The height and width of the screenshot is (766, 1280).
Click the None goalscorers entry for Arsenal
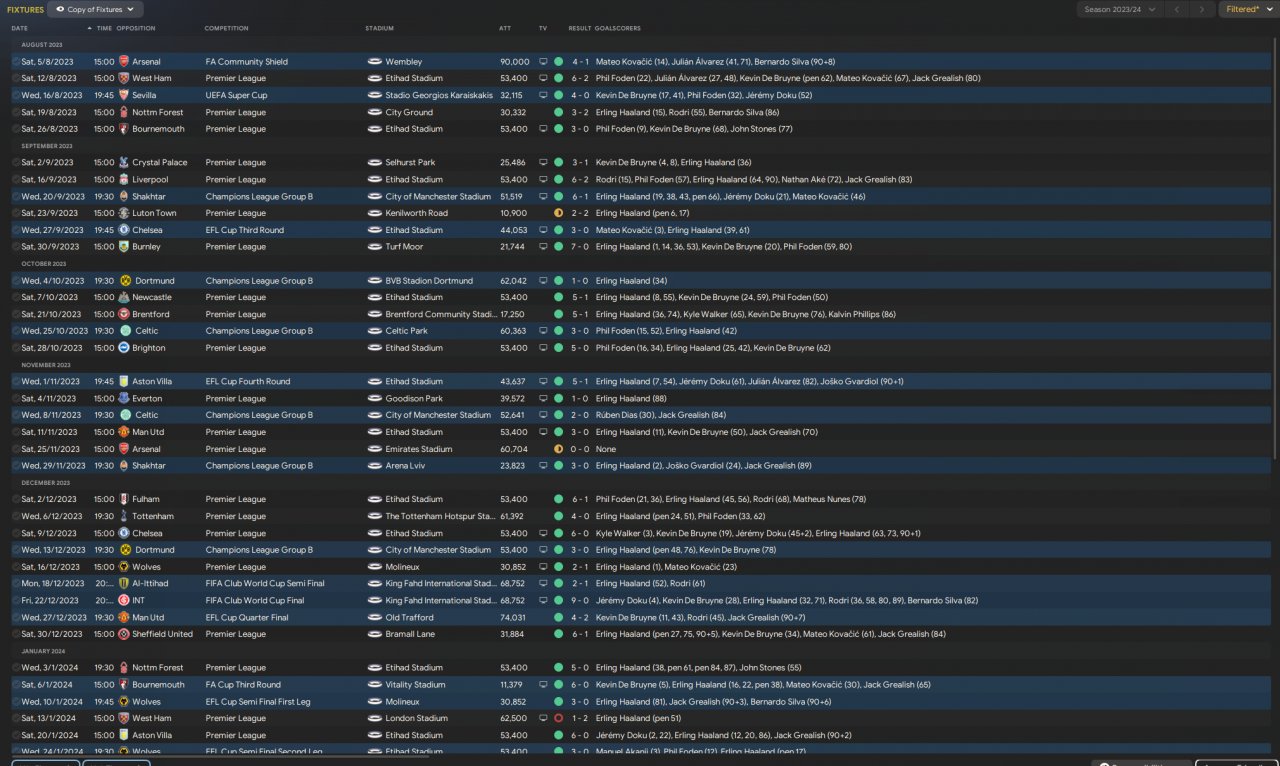[x=606, y=449]
